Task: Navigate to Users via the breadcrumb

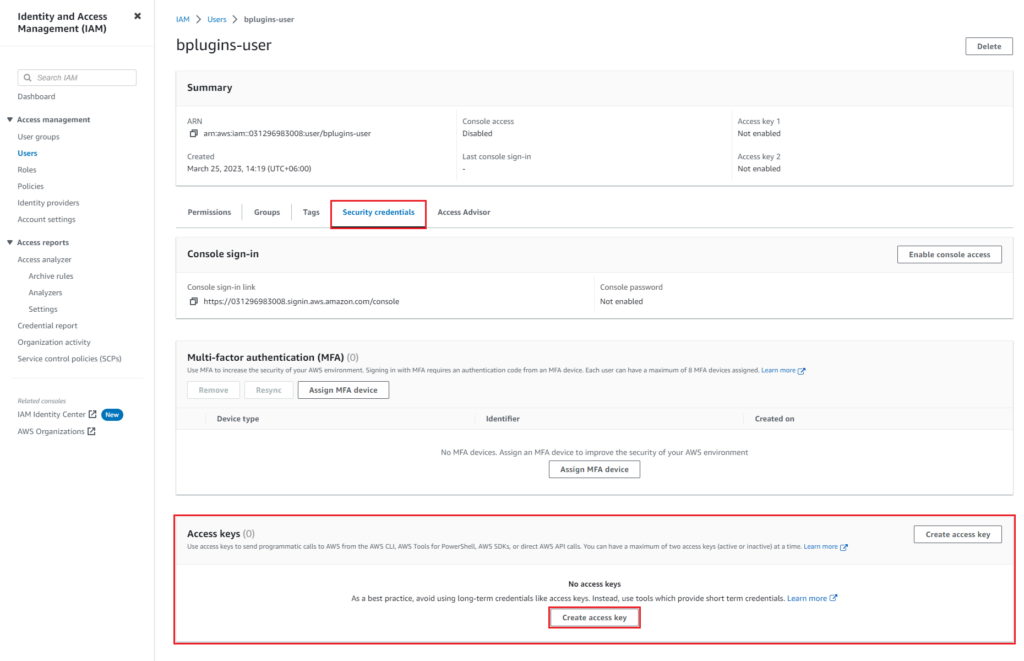Action: [217, 18]
